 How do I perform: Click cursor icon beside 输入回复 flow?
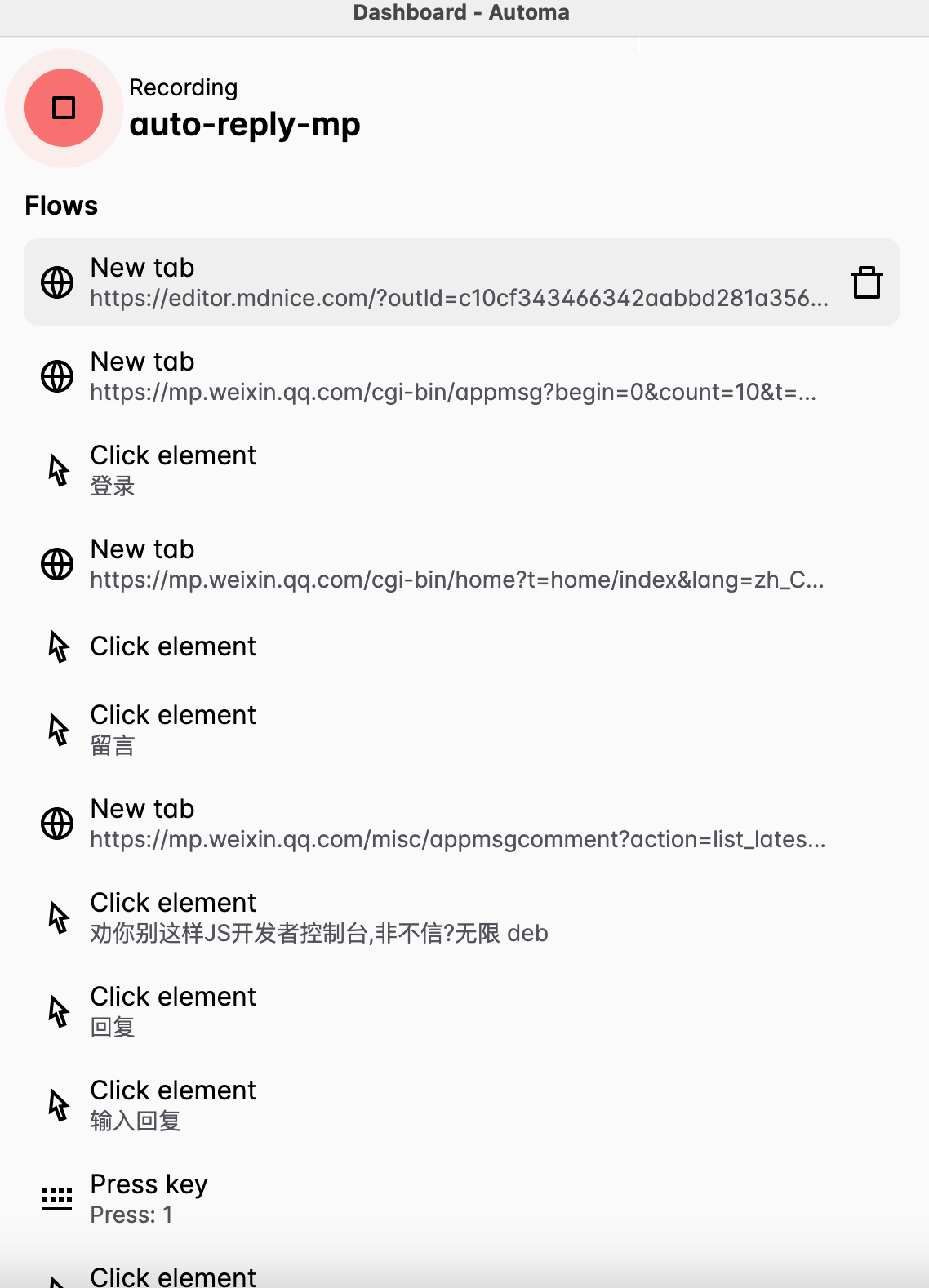(x=58, y=1105)
